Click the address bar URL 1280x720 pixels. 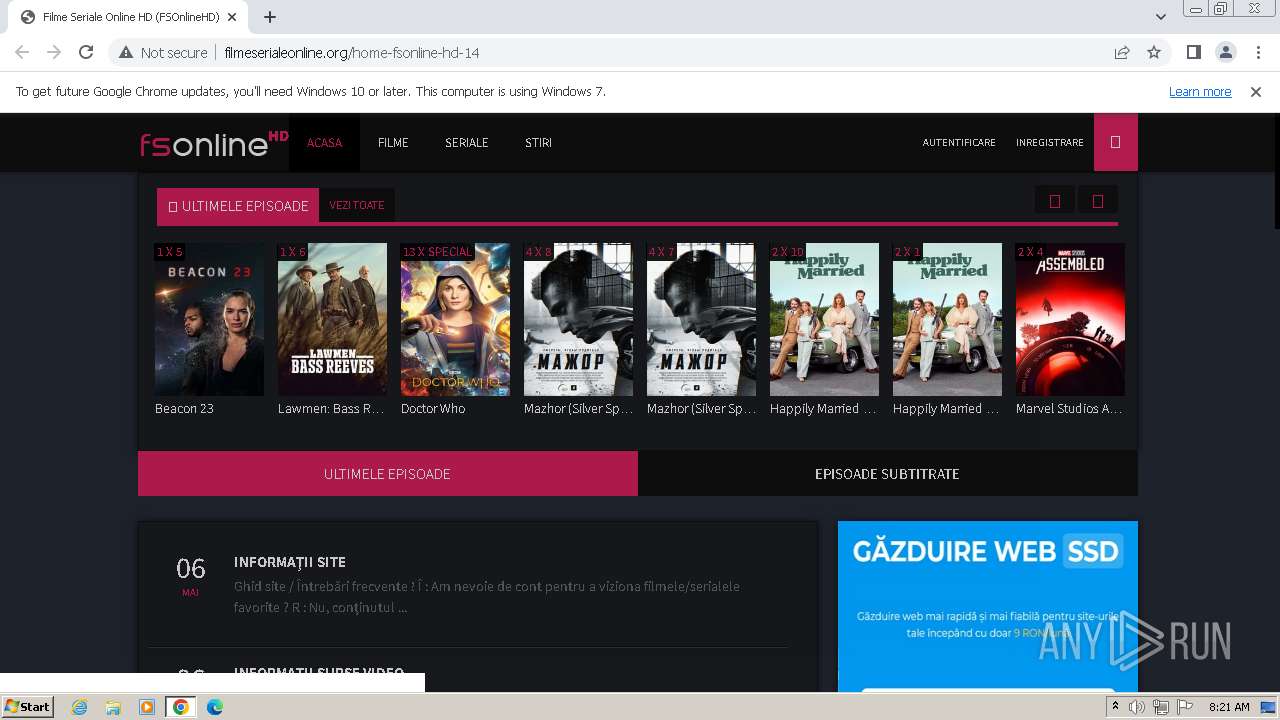pos(352,52)
